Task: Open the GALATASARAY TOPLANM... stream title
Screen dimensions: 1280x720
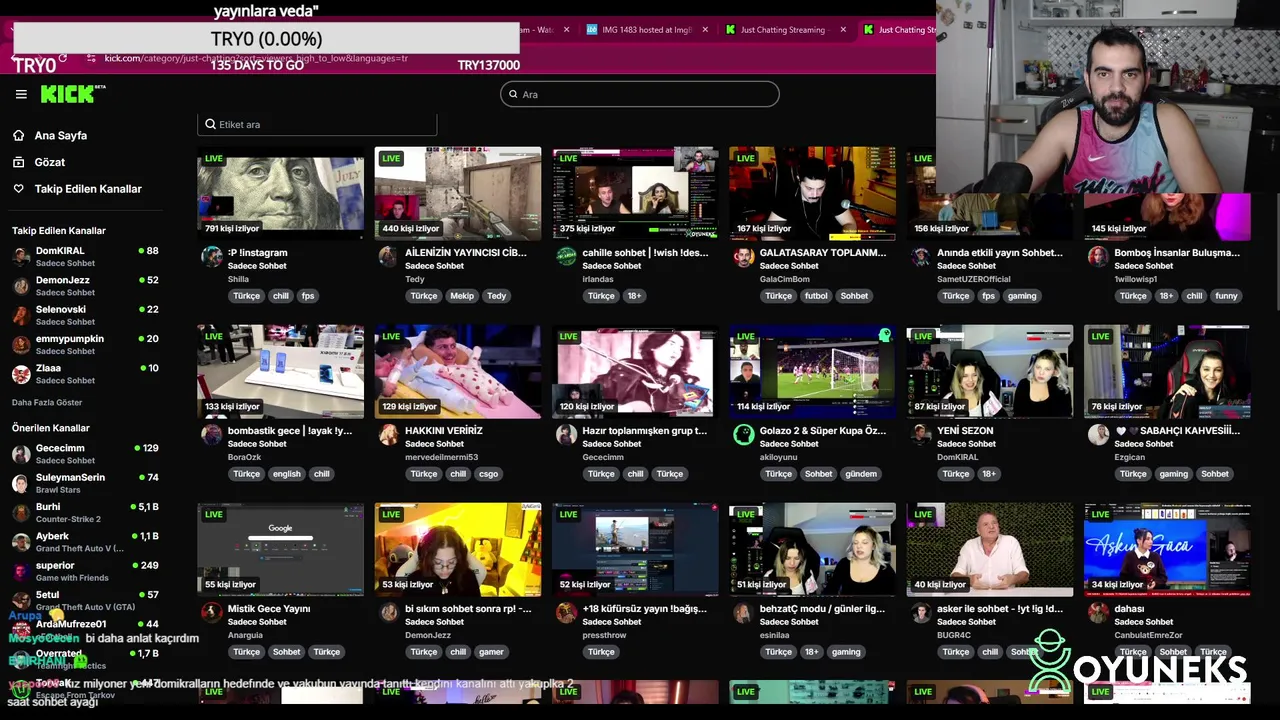Action: (823, 253)
